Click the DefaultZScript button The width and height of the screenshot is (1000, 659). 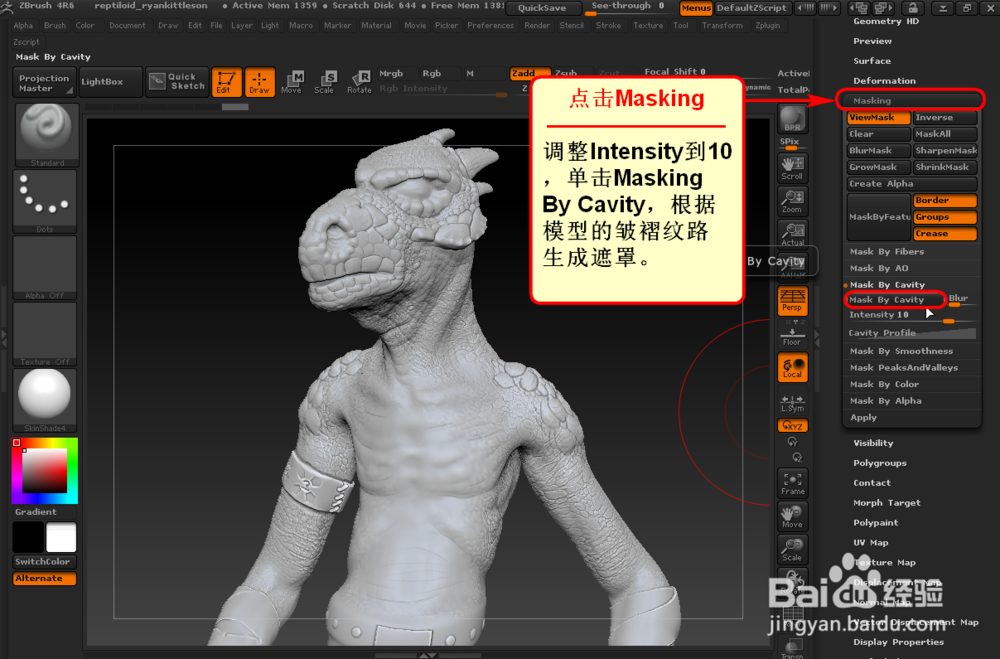tap(751, 8)
